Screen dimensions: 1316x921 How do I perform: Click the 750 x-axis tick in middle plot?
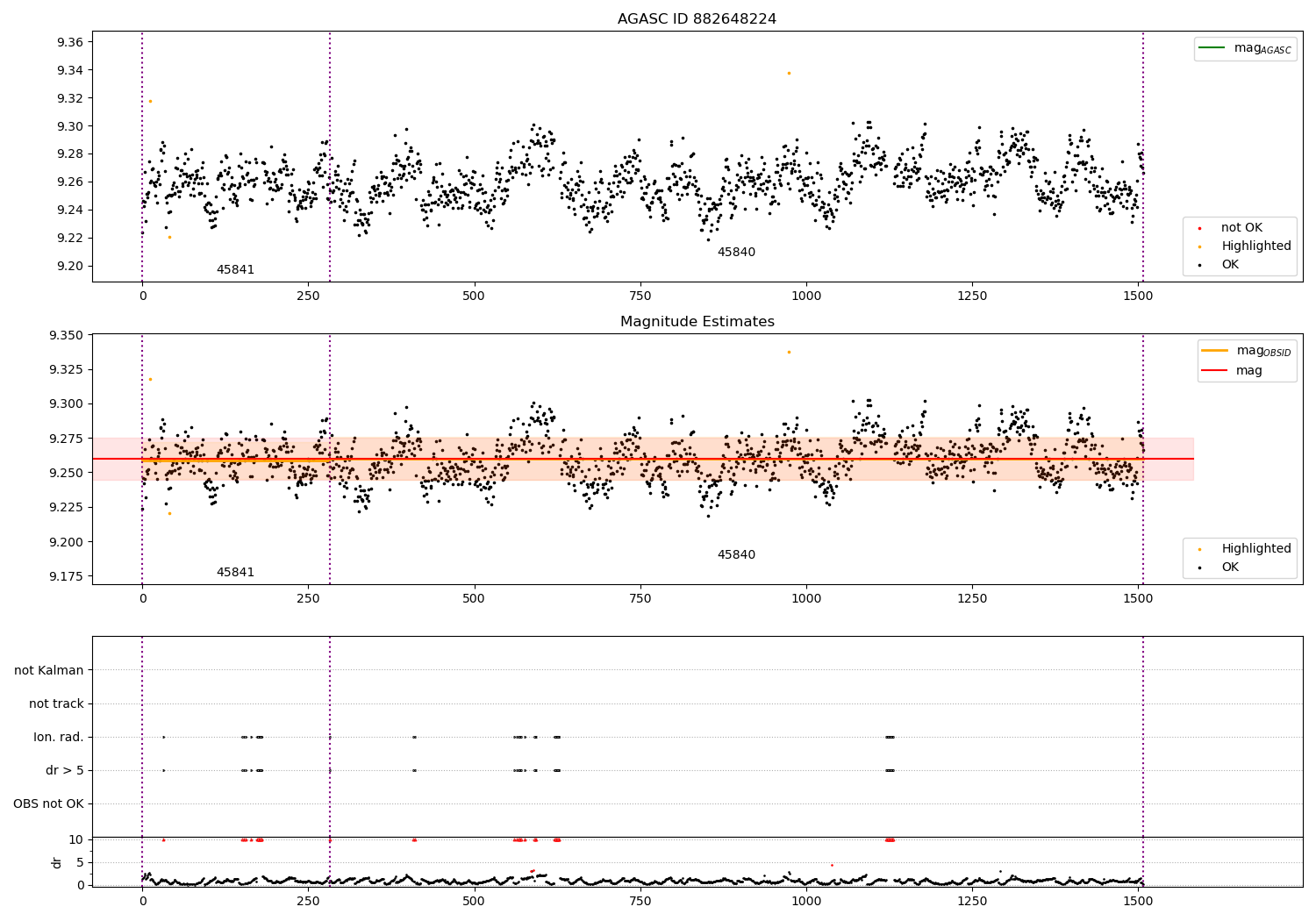[x=640, y=599]
